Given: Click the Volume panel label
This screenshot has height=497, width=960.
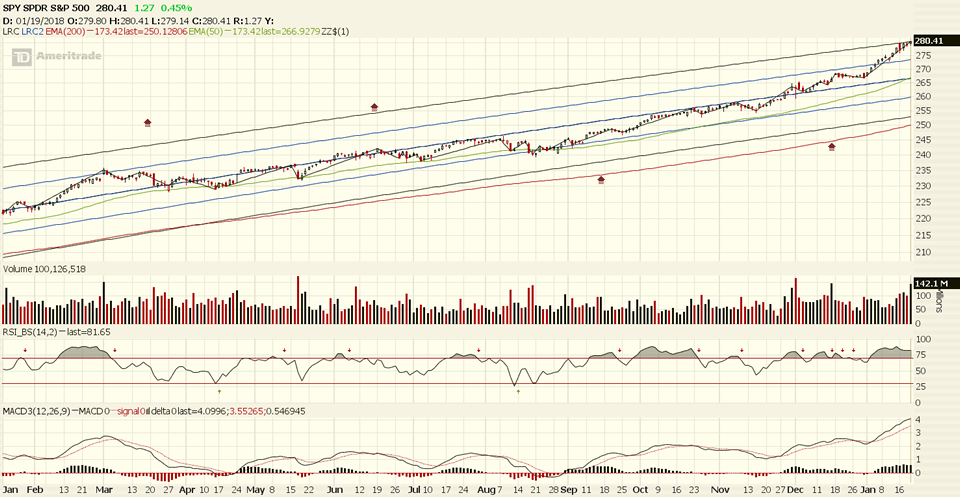Looking at the screenshot, I should [22, 269].
